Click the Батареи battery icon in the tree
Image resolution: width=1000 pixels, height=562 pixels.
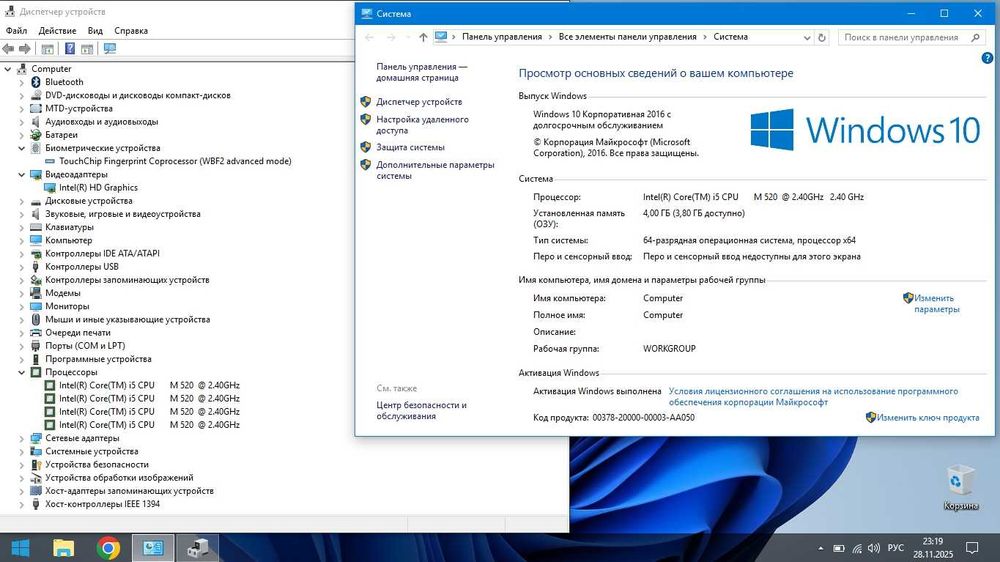coord(36,135)
